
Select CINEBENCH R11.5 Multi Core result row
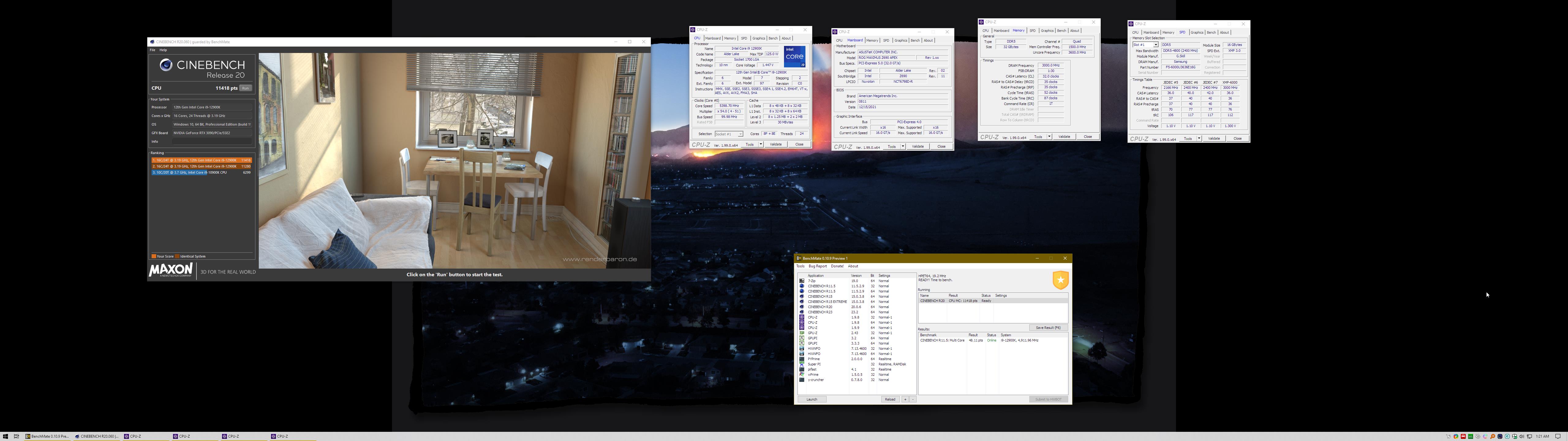(x=993, y=341)
